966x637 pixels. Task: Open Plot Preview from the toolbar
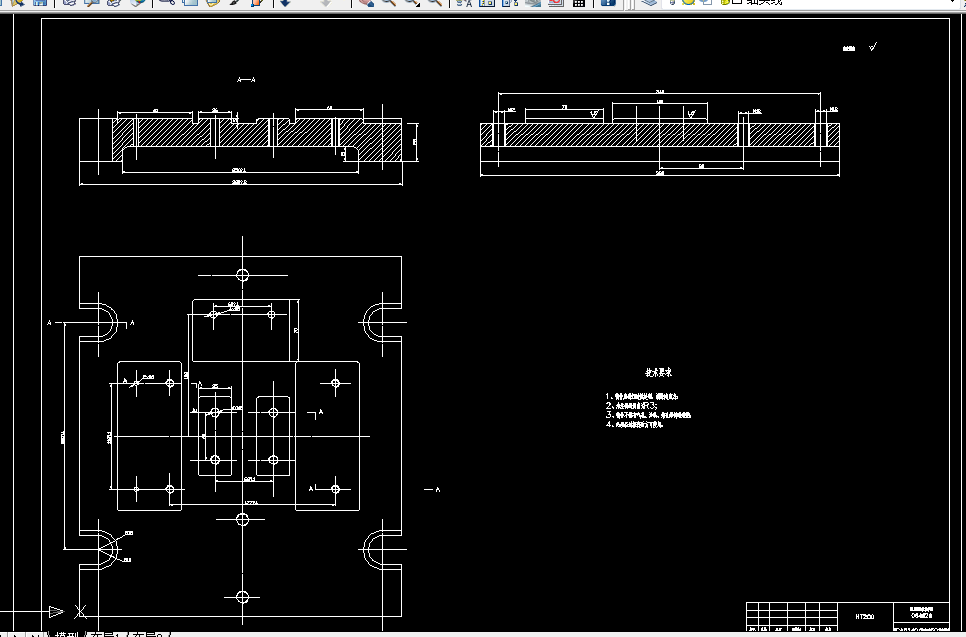click(92, 2)
